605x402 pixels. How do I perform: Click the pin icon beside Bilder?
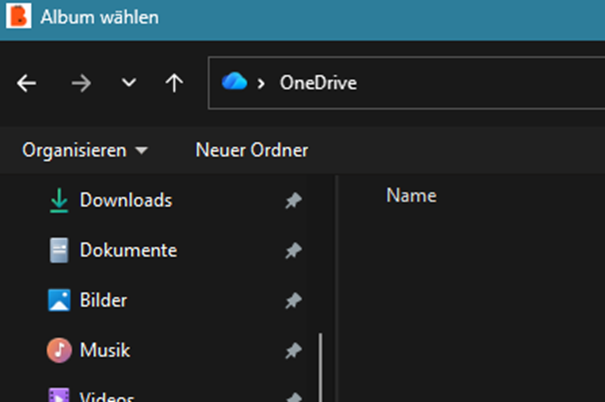[293, 301]
